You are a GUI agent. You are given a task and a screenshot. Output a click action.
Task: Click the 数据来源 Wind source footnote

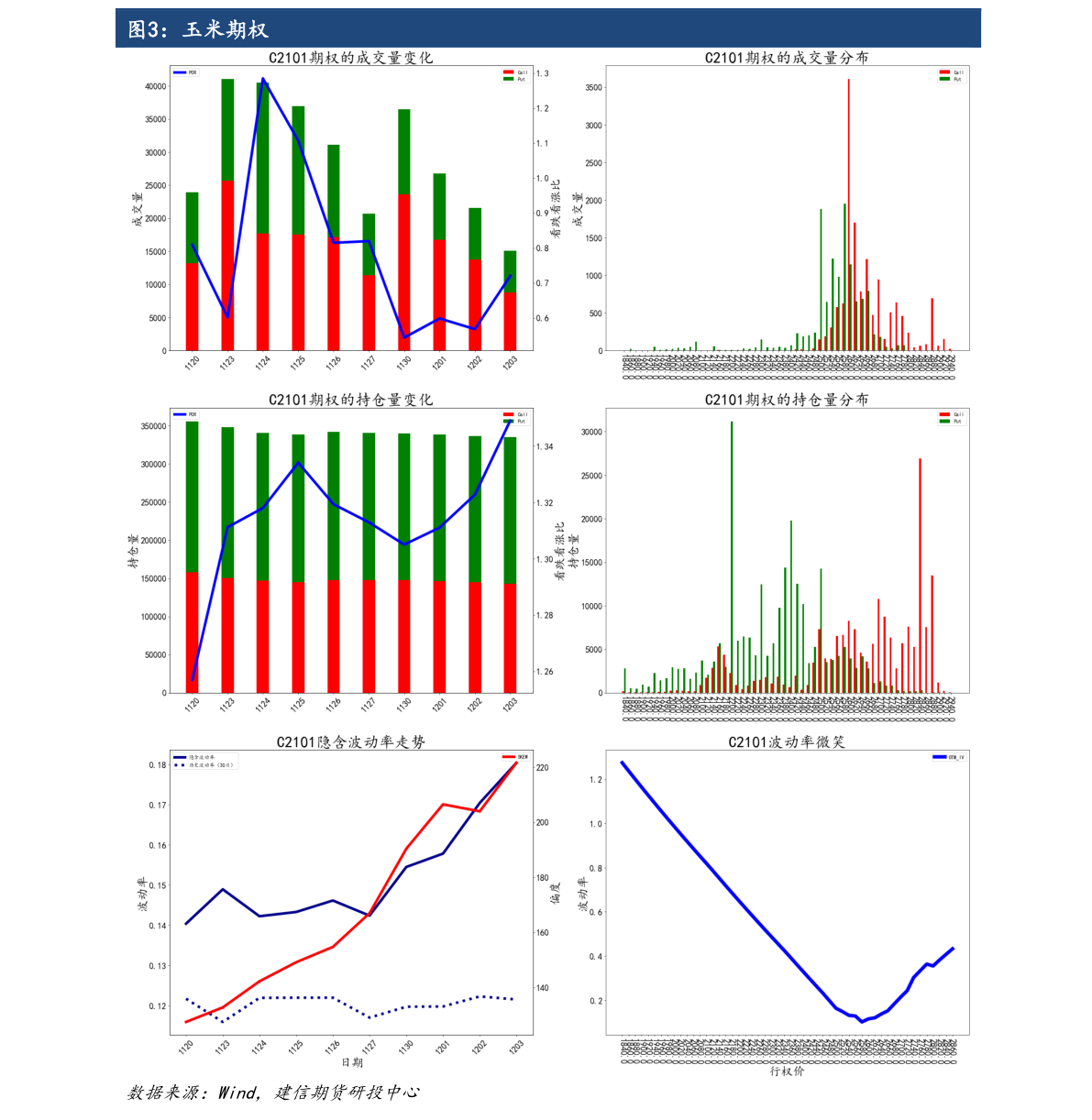coord(273,1093)
